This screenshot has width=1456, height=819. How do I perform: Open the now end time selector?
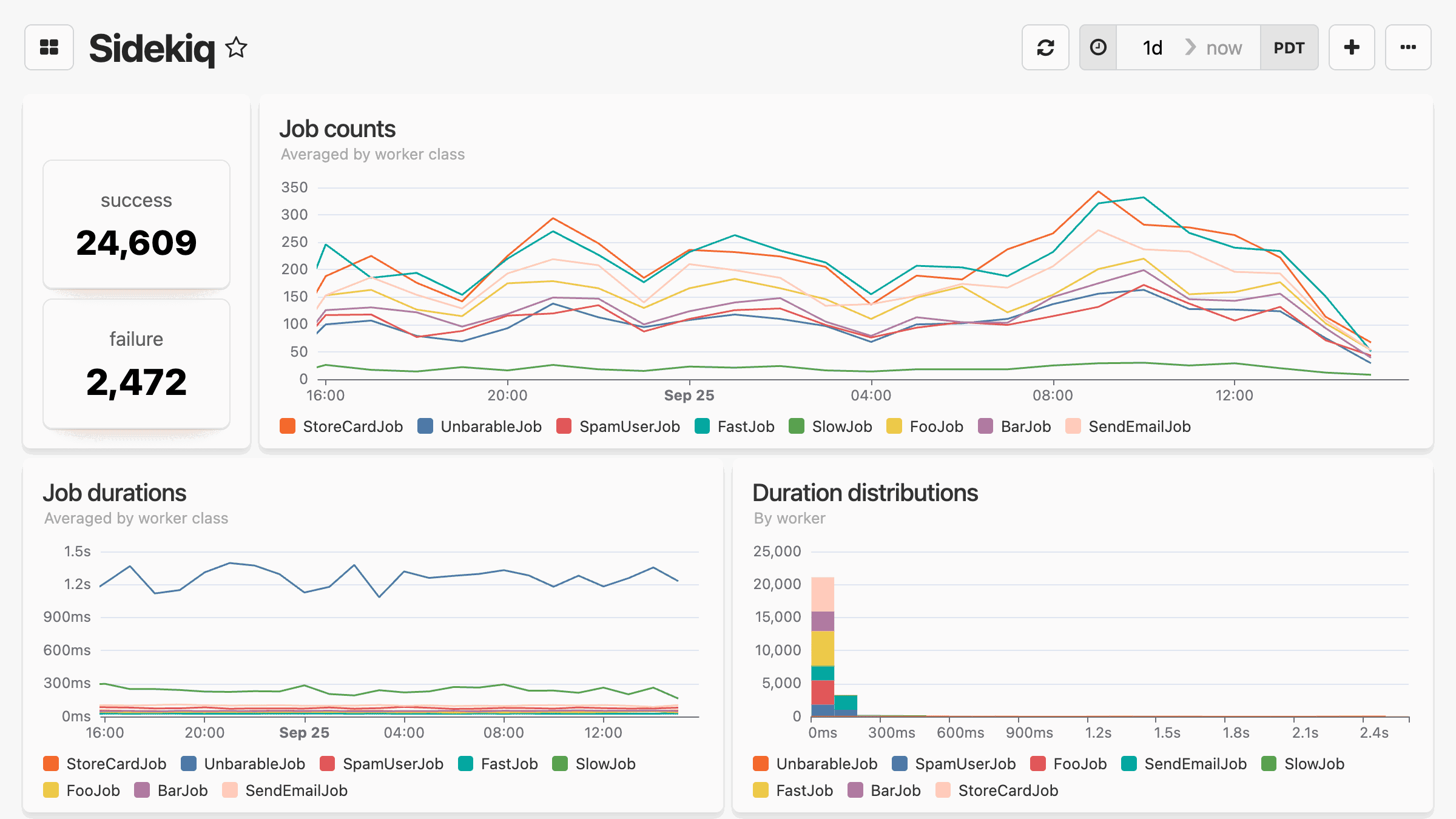(x=1224, y=47)
